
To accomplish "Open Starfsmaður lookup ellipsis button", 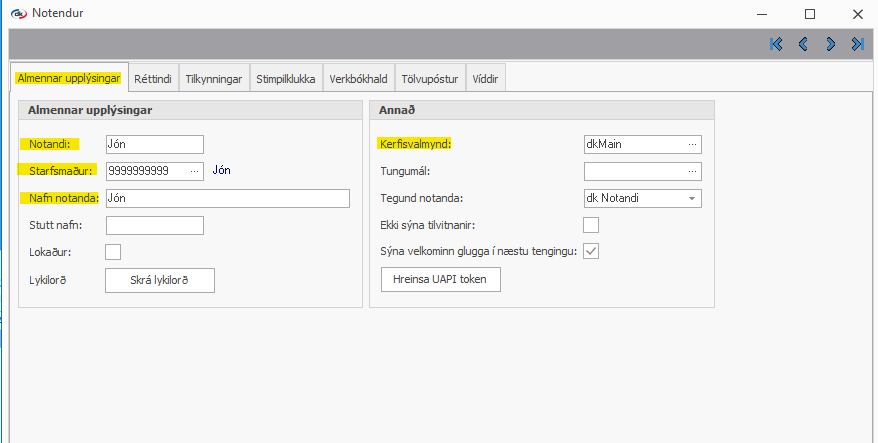I will pyautogui.click(x=194, y=171).
